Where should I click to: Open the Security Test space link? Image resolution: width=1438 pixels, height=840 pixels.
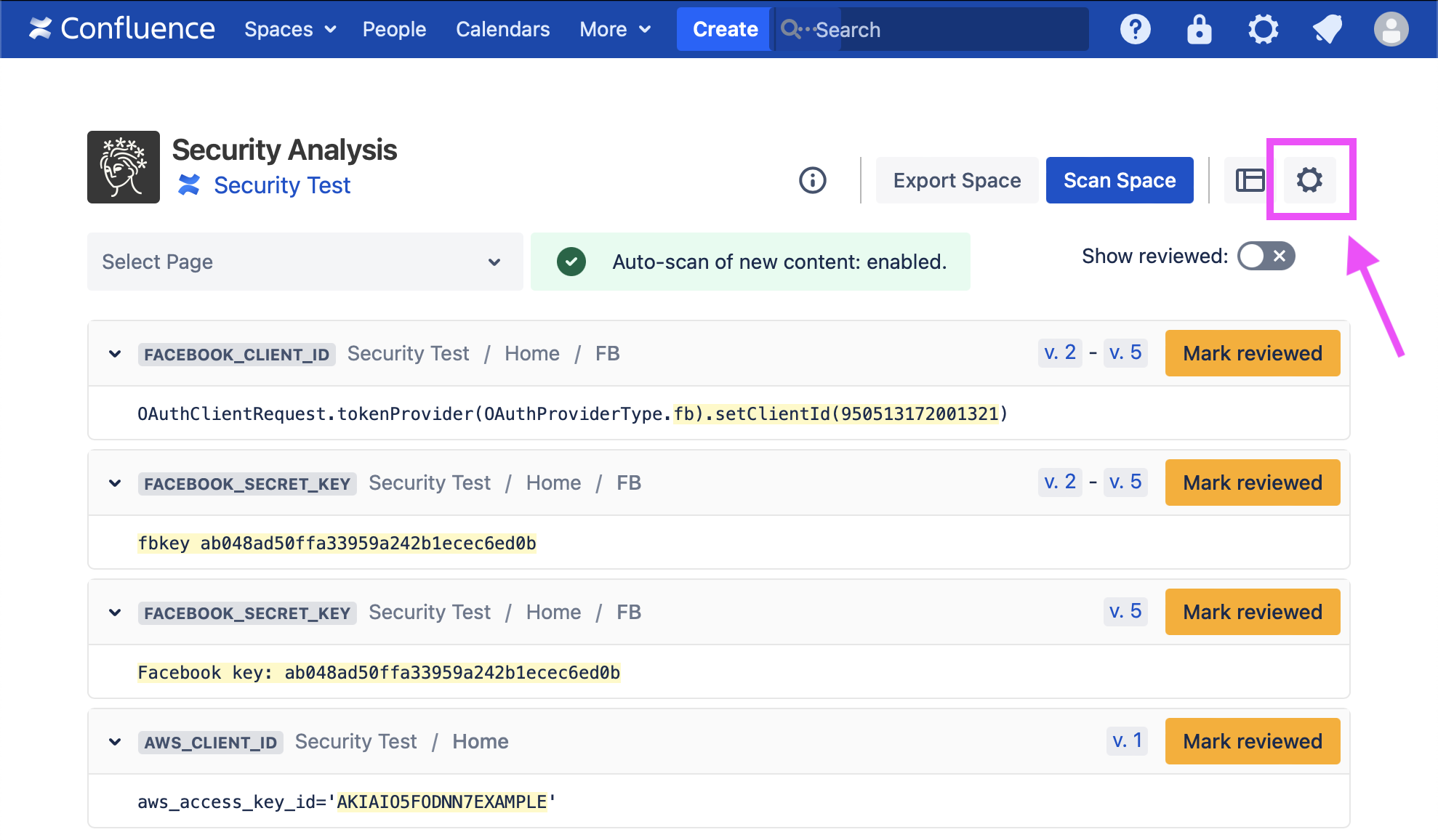click(x=281, y=185)
